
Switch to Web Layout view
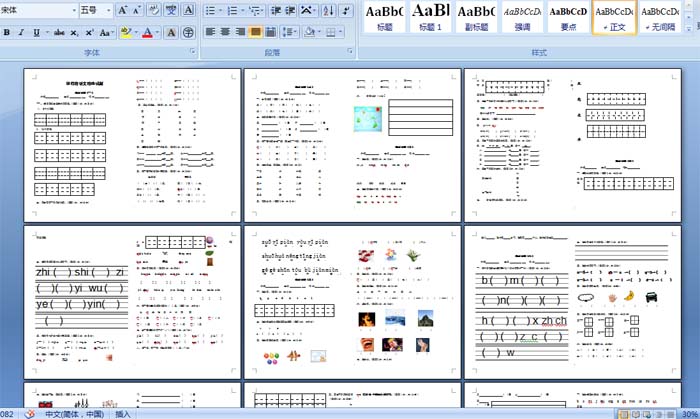646,415
